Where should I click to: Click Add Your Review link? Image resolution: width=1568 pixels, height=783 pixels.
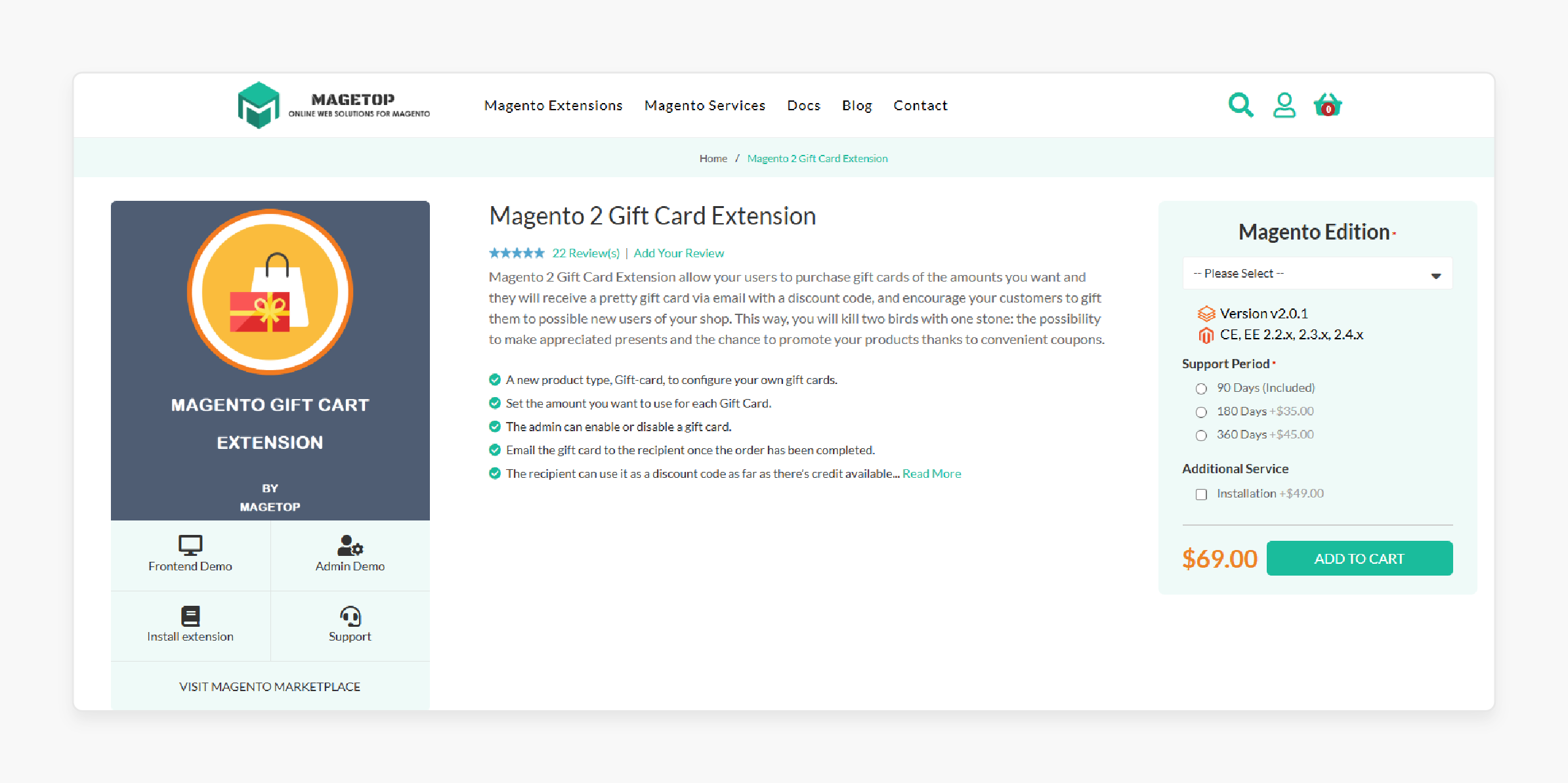(x=679, y=253)
